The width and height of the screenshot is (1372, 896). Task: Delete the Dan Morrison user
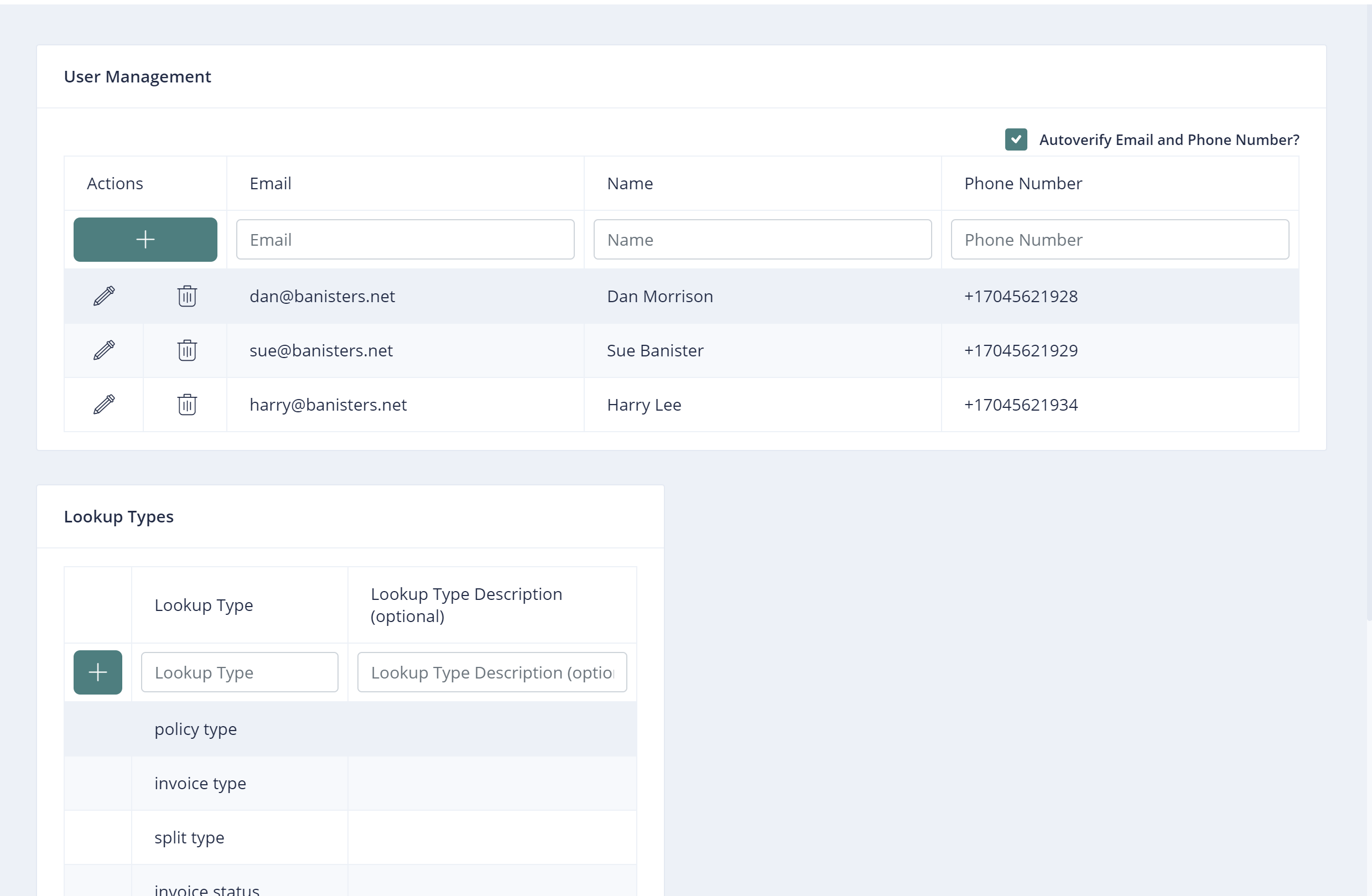click(187, 296)
